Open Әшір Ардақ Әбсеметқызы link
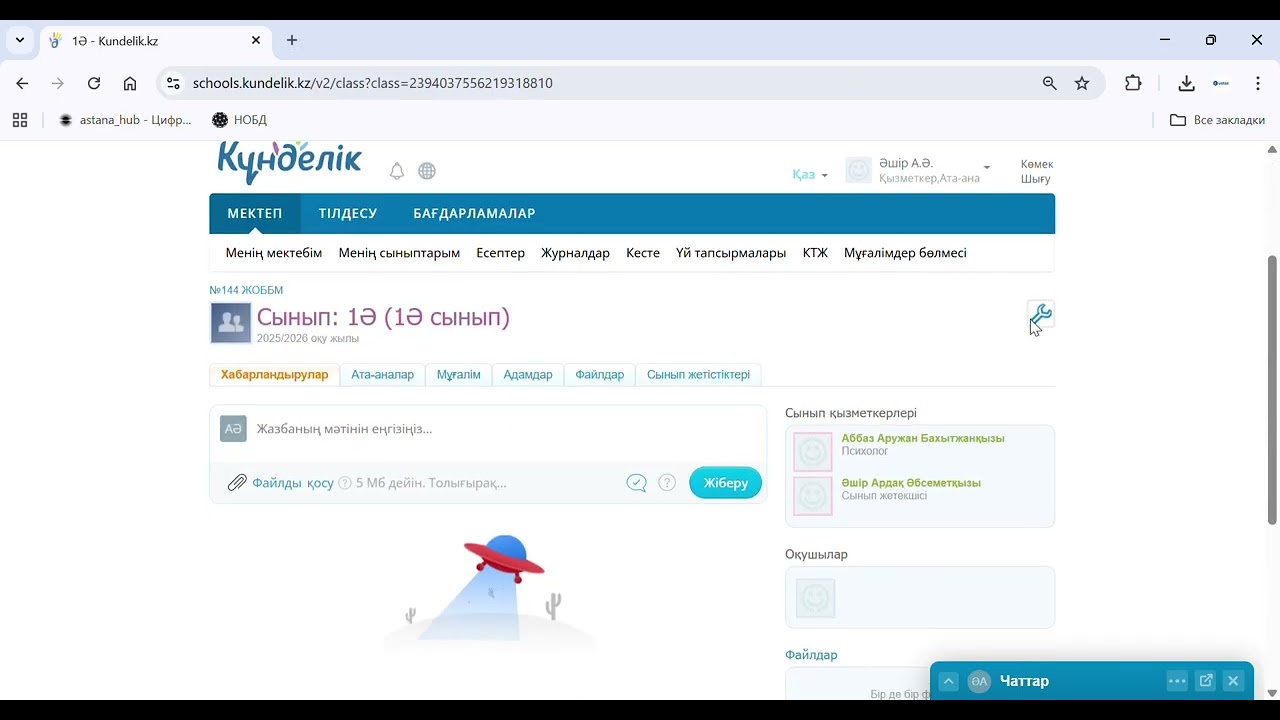 pyautogui.click(x=911, y=483)
